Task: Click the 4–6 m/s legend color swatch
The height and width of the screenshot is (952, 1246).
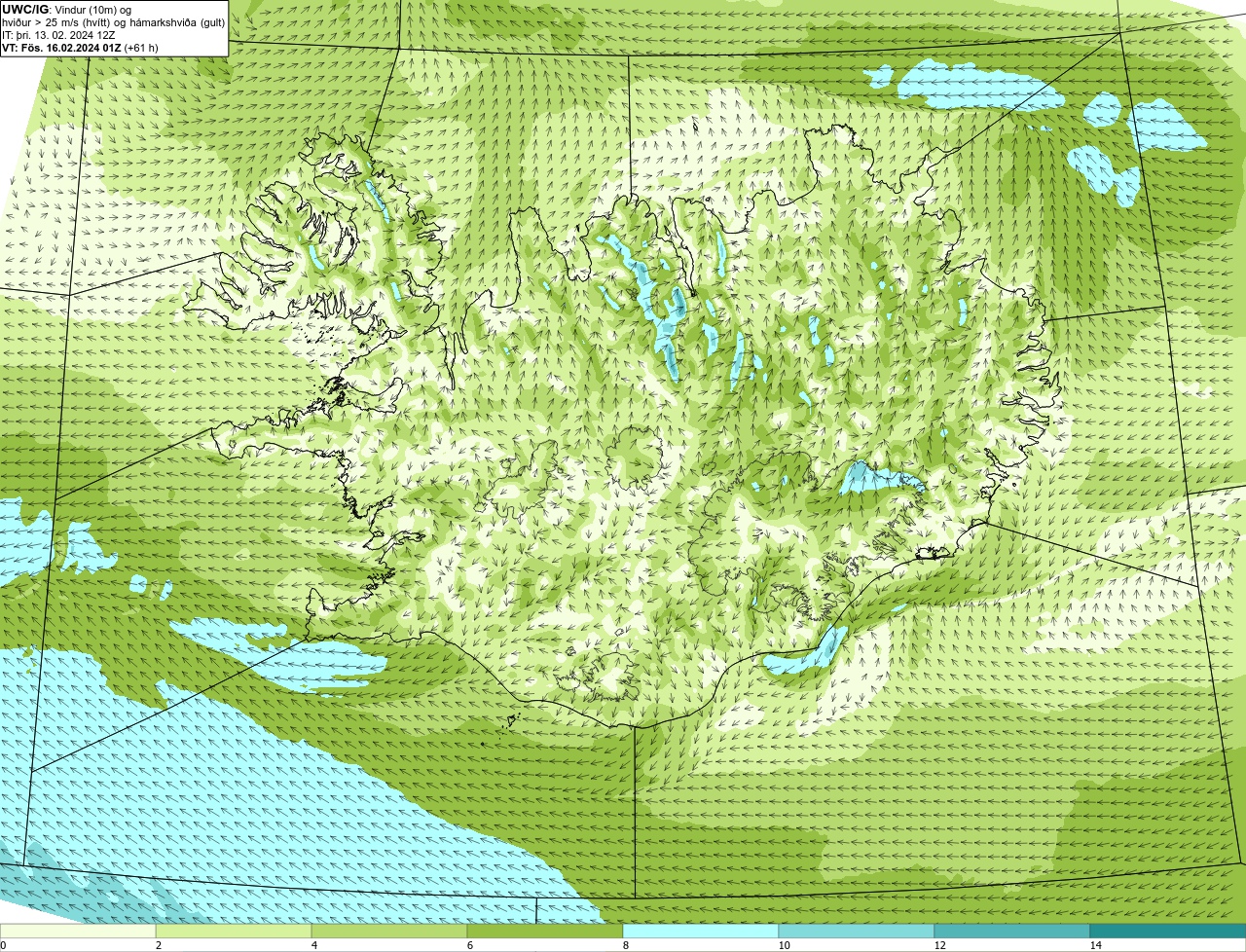Action: 389,932
